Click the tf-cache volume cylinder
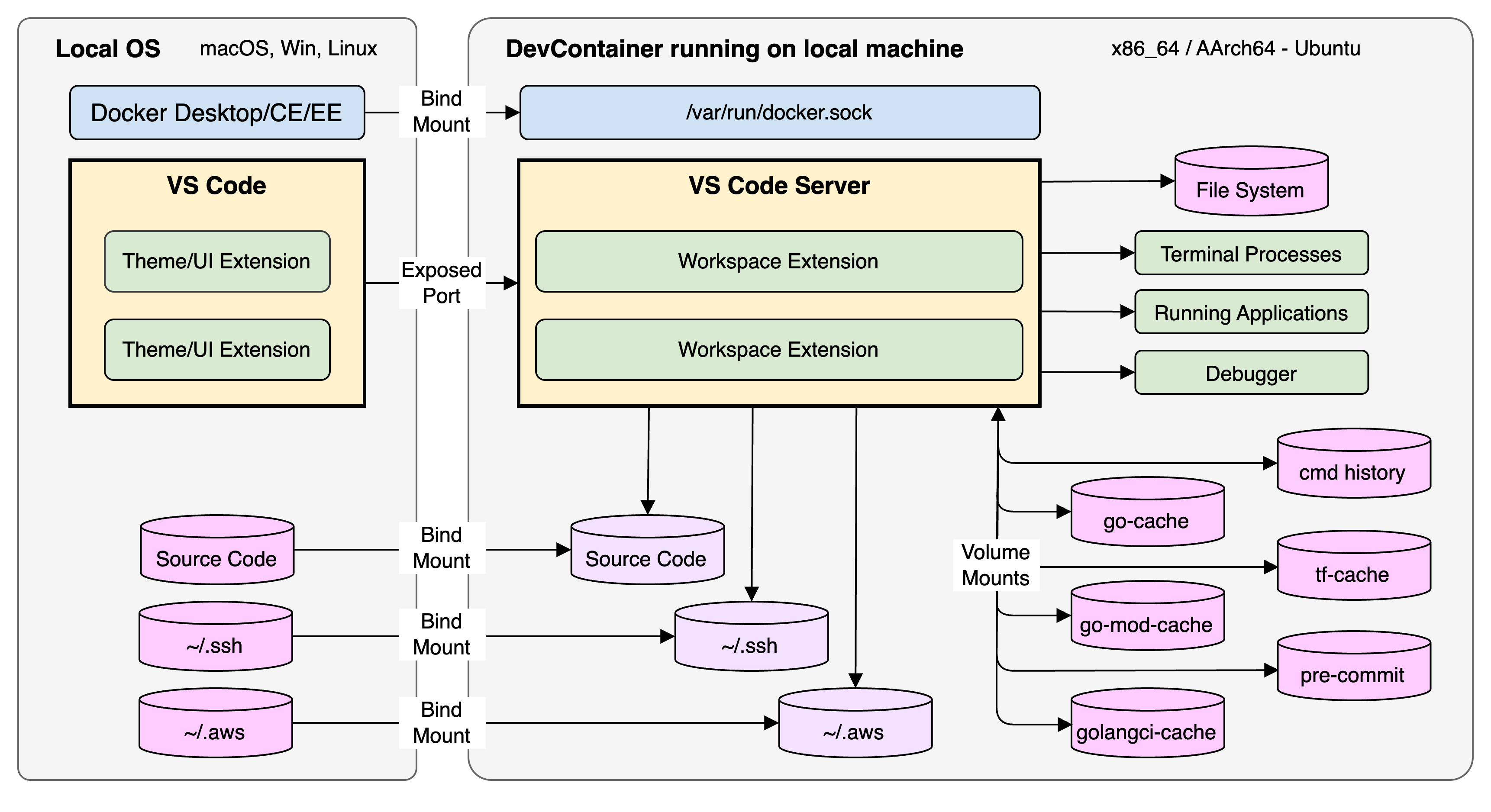This screenshot has height=812, width=1491. 1354,565
